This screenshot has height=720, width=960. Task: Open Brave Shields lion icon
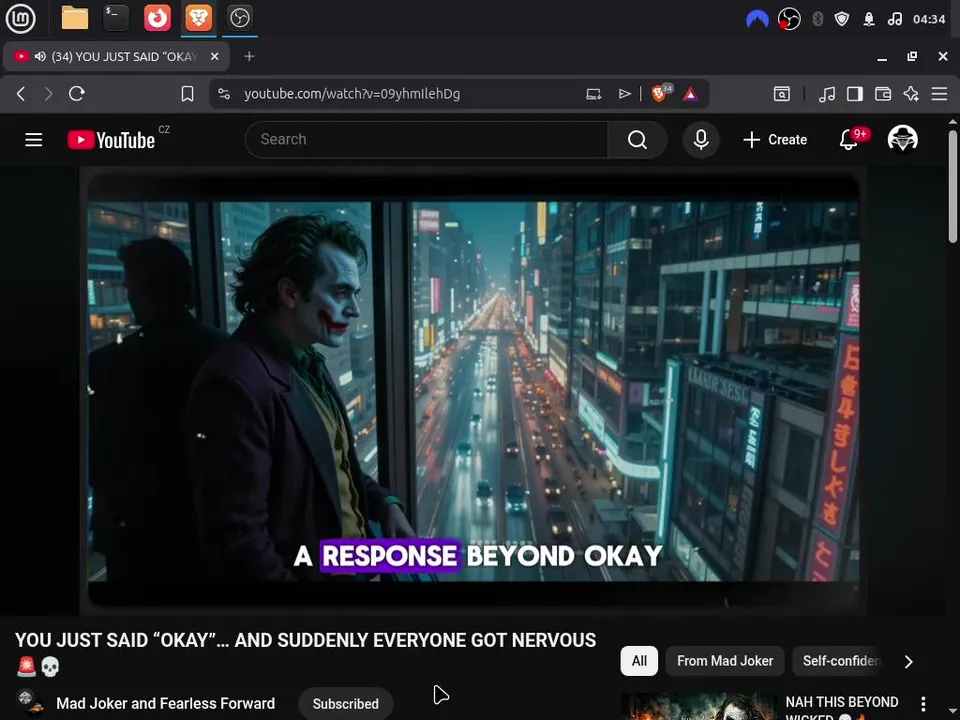pyautogui.click(x=660, y=93)
